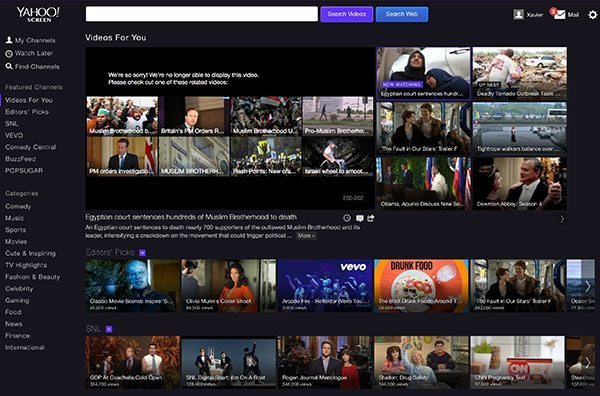Click comment bubble icon under video
This screenshot has height=396, width=600.
tap(359, 218)
